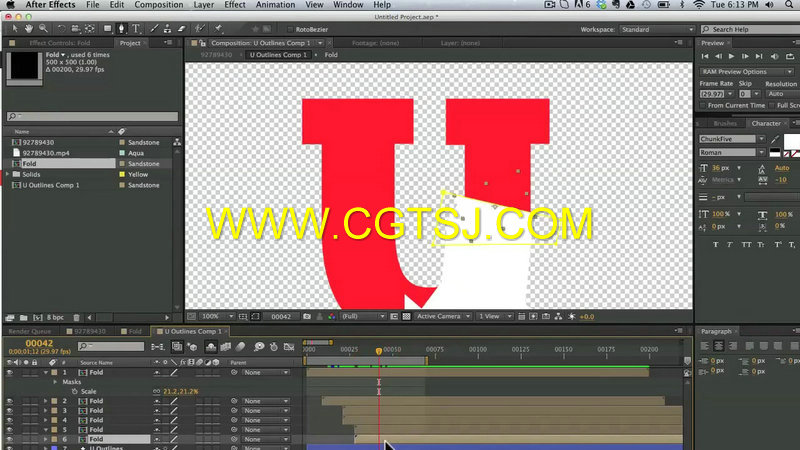The height and width of the screenshot is (450, 800).
Task: Select the Hand tool
Action: click(x=29, y=29)
